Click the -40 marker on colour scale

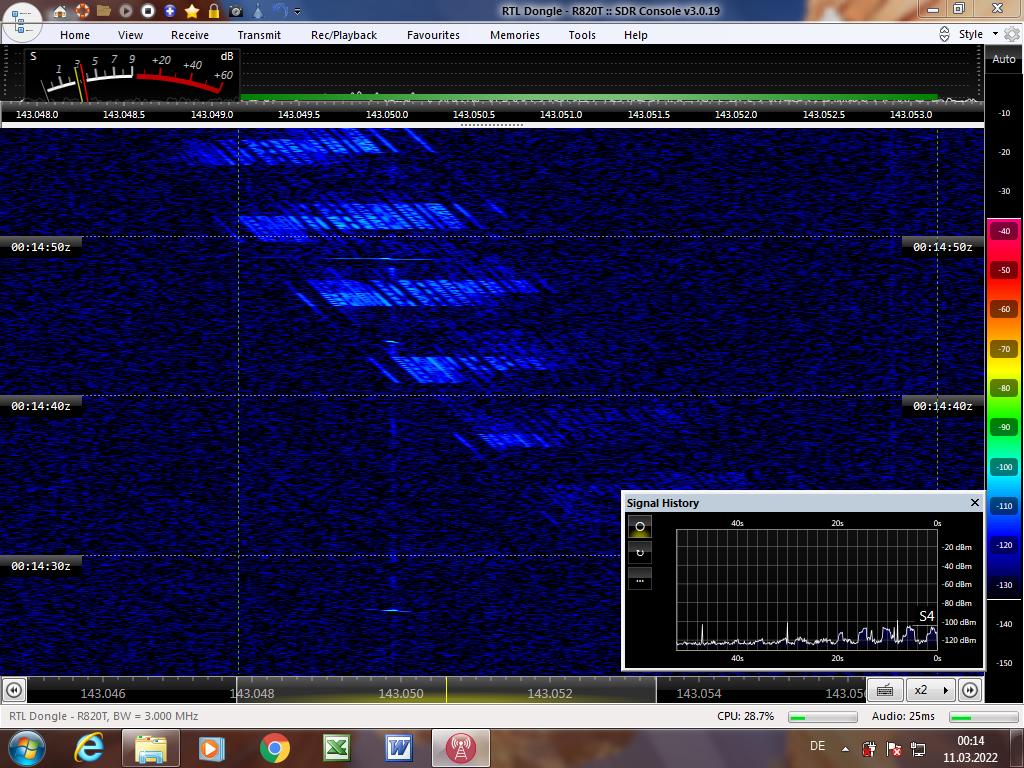click(1004, 231)
